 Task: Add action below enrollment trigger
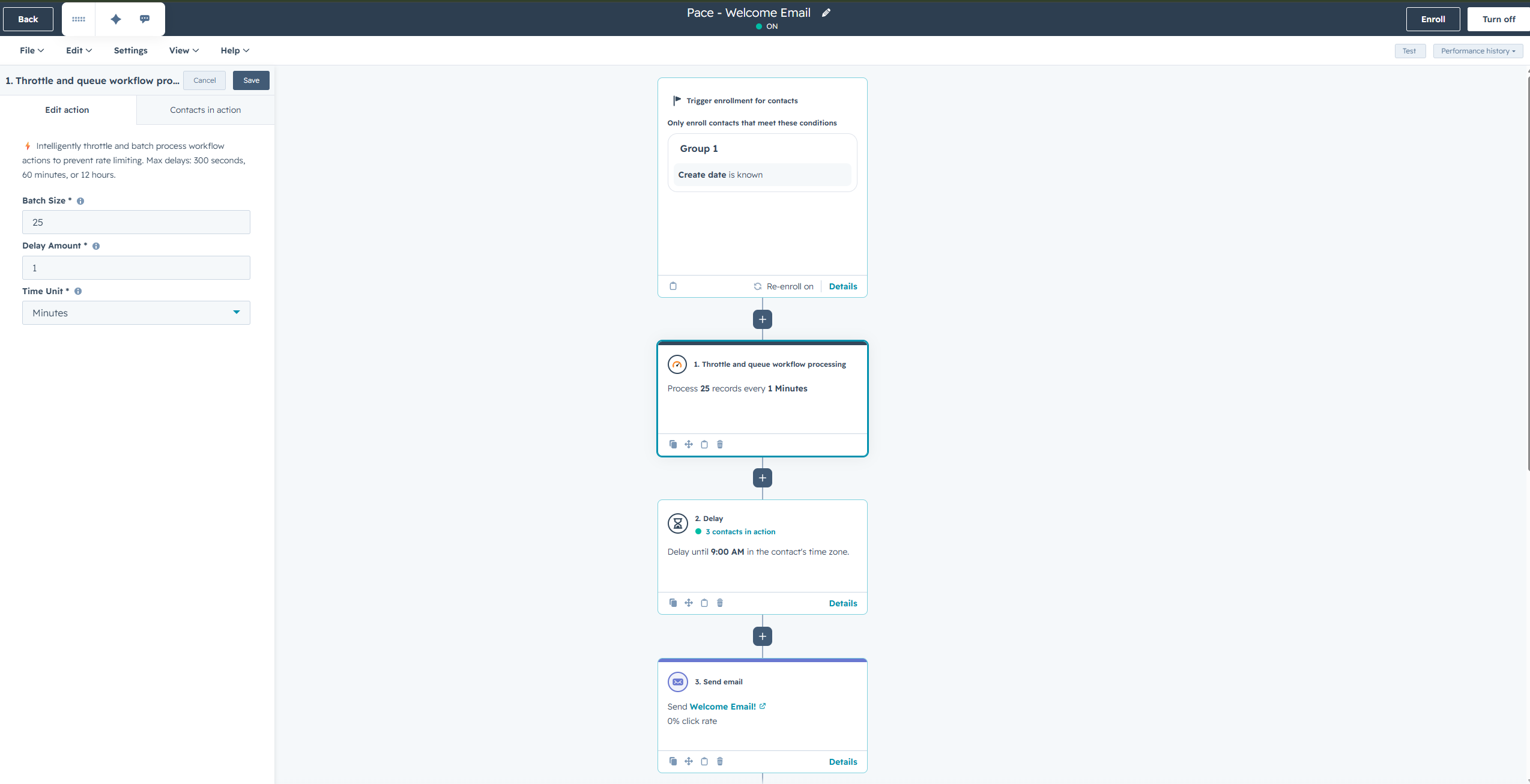pyautogui.click(x=763, y=319)
